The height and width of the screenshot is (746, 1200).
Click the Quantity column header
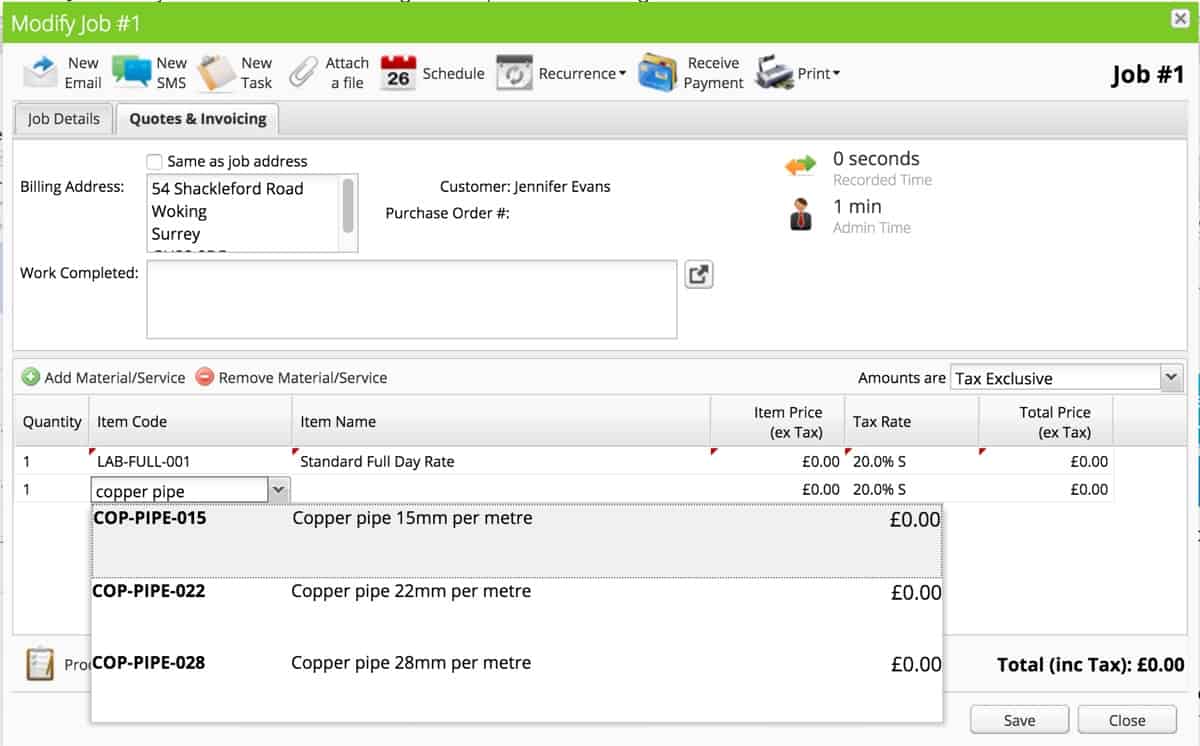52,422
